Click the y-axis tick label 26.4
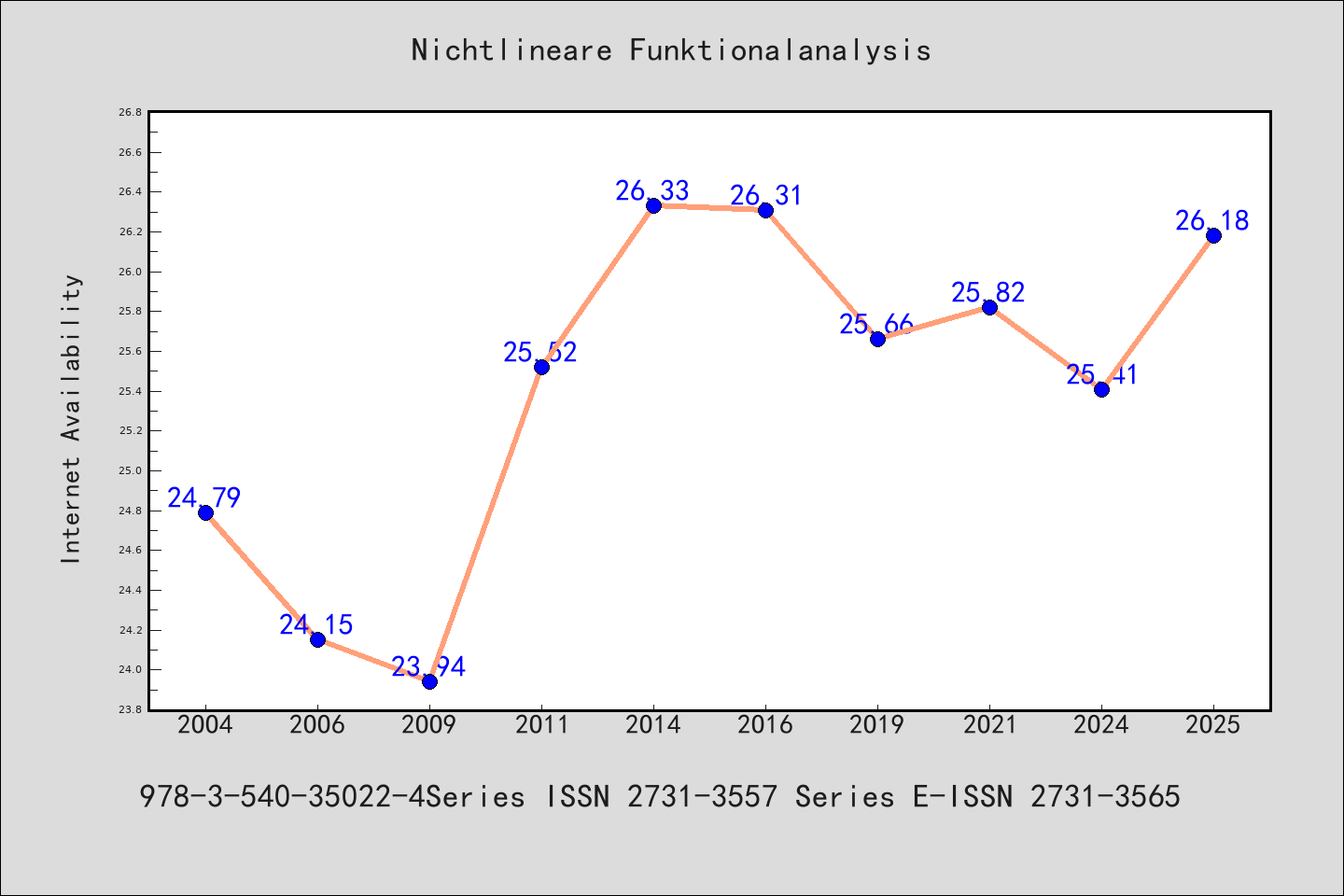The width and height of the screenshot is (1344, 896). (130, 191)
